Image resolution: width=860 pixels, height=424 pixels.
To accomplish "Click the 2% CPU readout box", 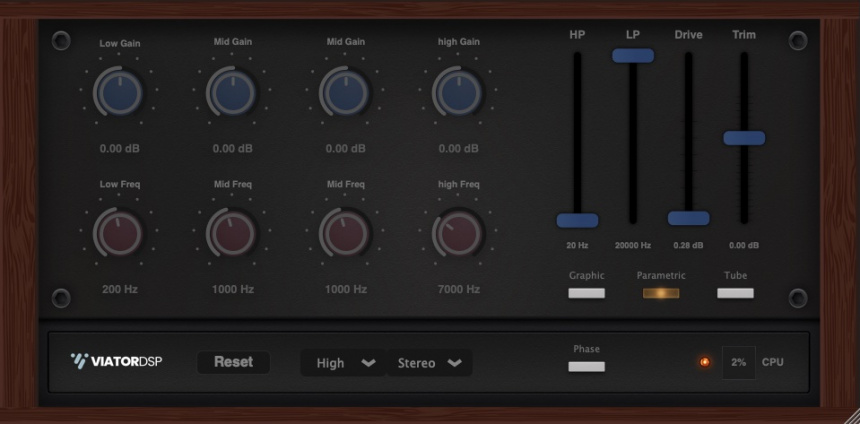I will click(x=738, y=363).
